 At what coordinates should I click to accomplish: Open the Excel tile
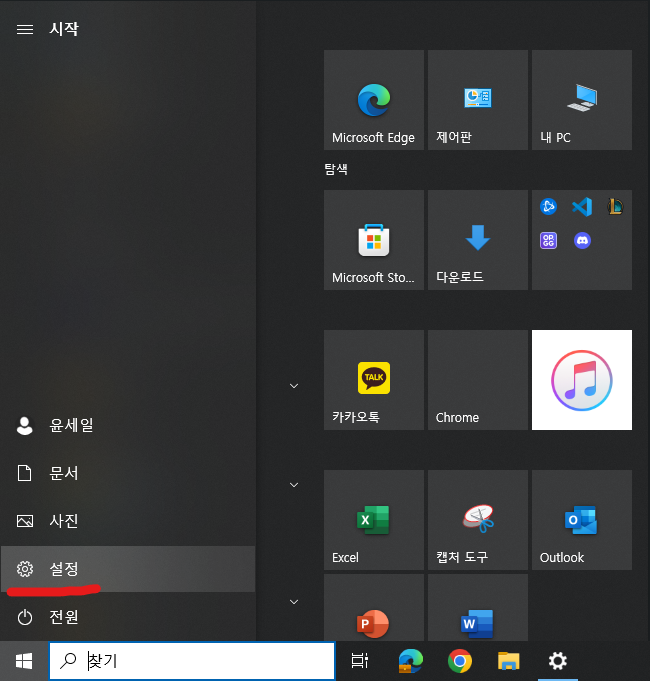[x=374, y=520]
